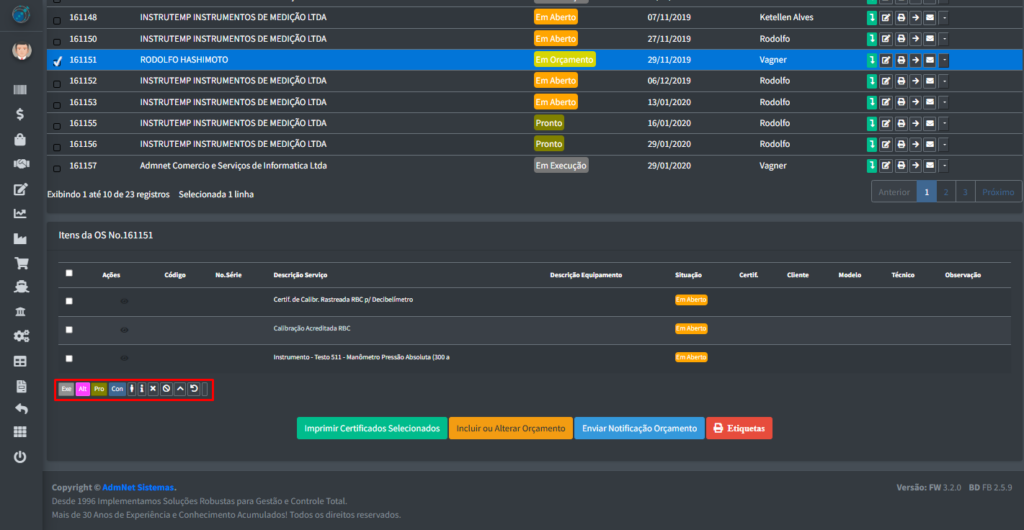Go to page 2 of results
The width and height of the screenshot is (1024, 530).
(946, 192)
